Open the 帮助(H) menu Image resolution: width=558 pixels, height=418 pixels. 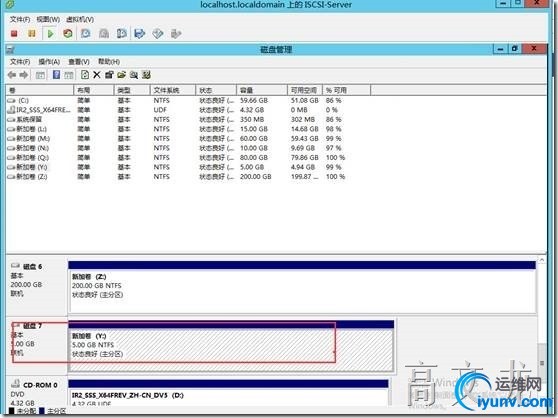[109, 62]
